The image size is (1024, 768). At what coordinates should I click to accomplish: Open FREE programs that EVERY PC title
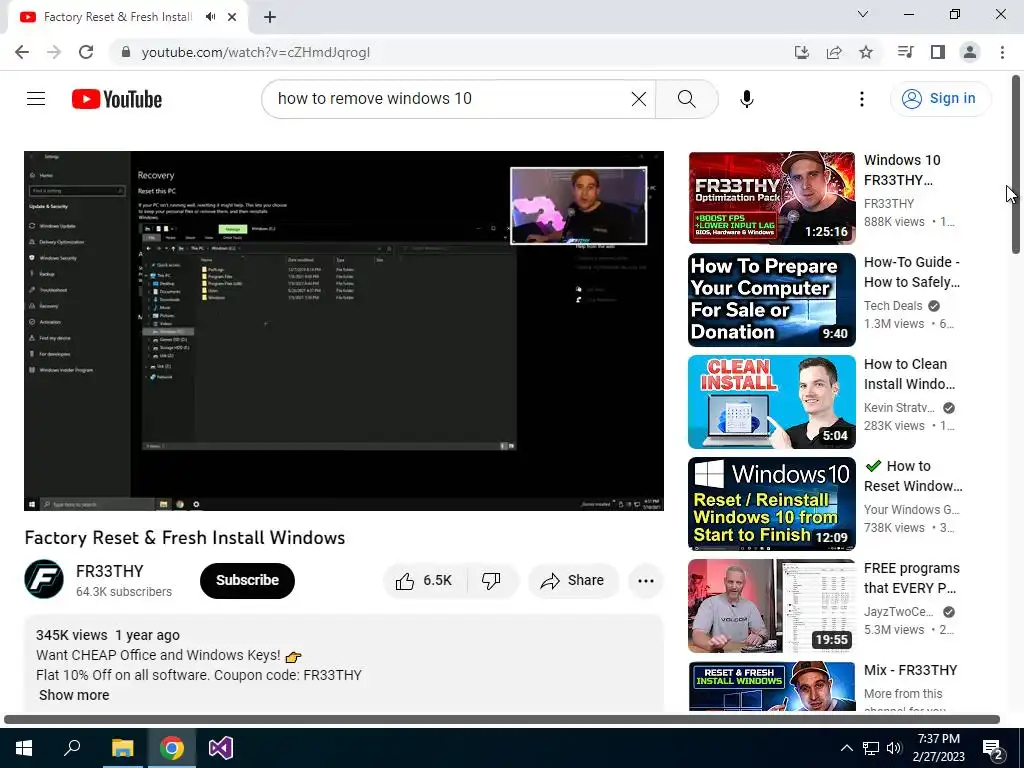click(912, 578)
